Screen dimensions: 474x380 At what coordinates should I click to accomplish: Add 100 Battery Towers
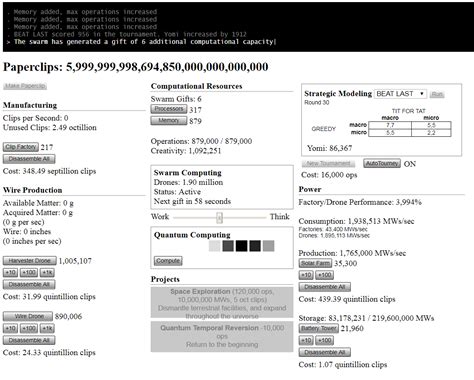pos(325,340)
